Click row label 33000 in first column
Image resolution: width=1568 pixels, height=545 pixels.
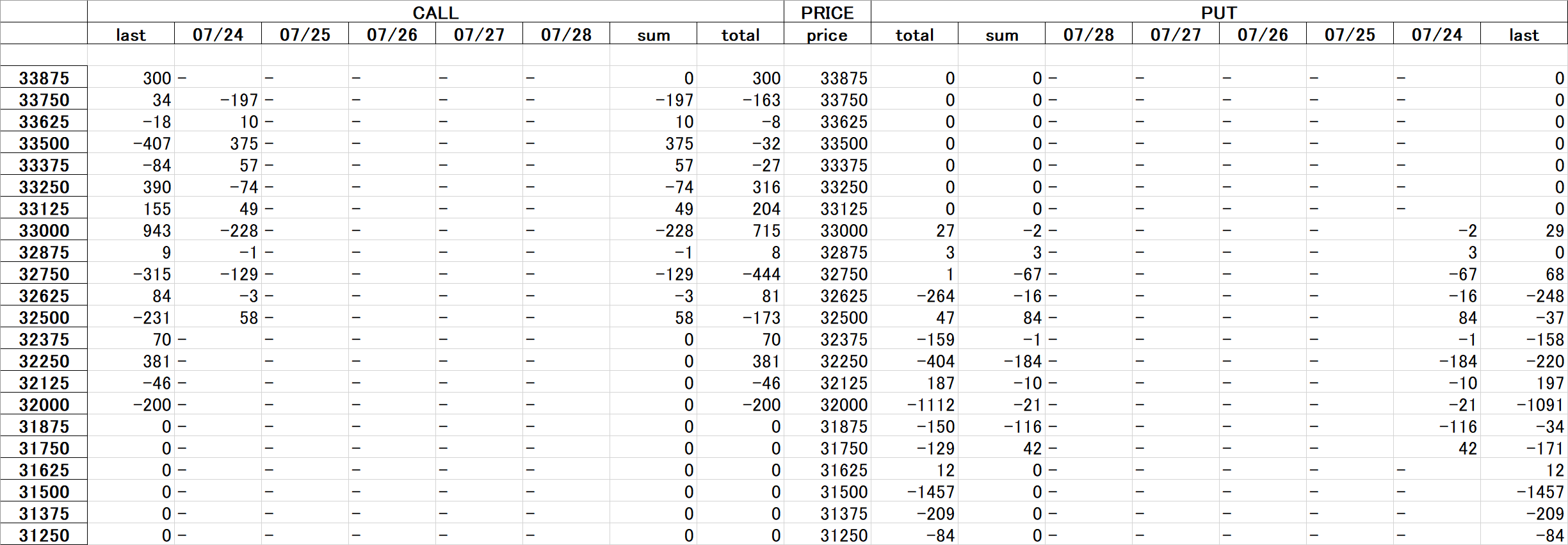(44, 230)
